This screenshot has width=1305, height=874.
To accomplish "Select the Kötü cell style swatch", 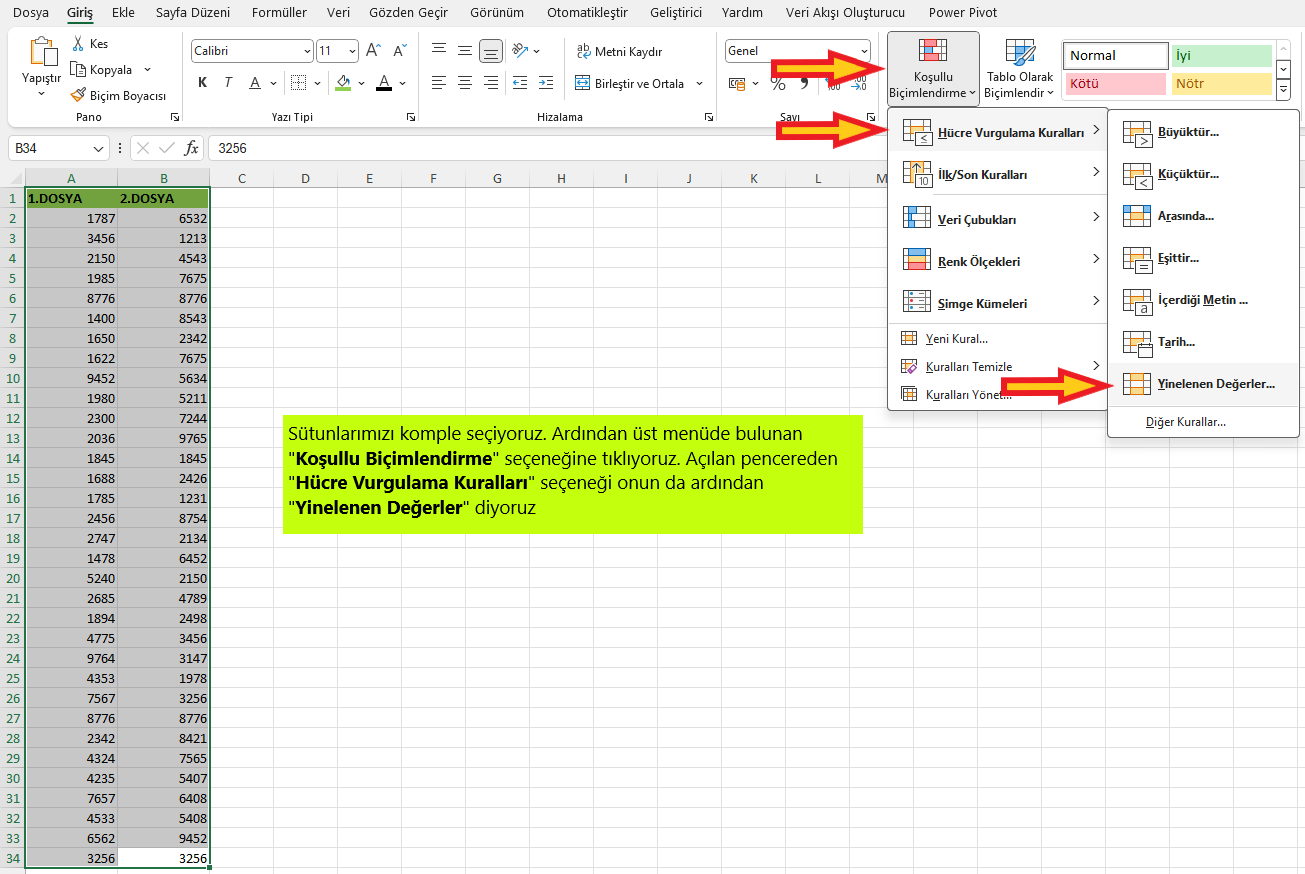I will pyautogui.click(x=1116, y=84).
